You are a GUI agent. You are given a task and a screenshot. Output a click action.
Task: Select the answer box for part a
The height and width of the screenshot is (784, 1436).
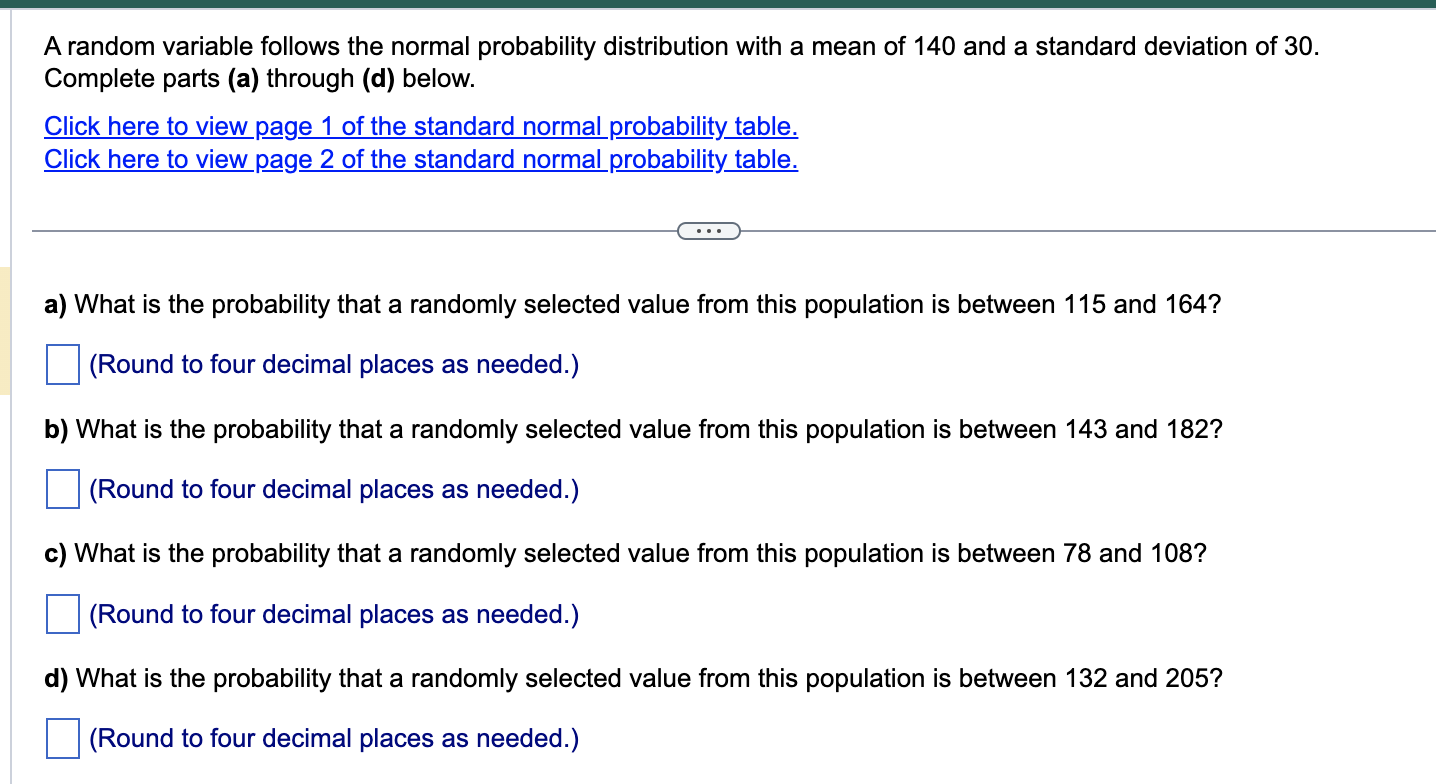pos(62,365)
